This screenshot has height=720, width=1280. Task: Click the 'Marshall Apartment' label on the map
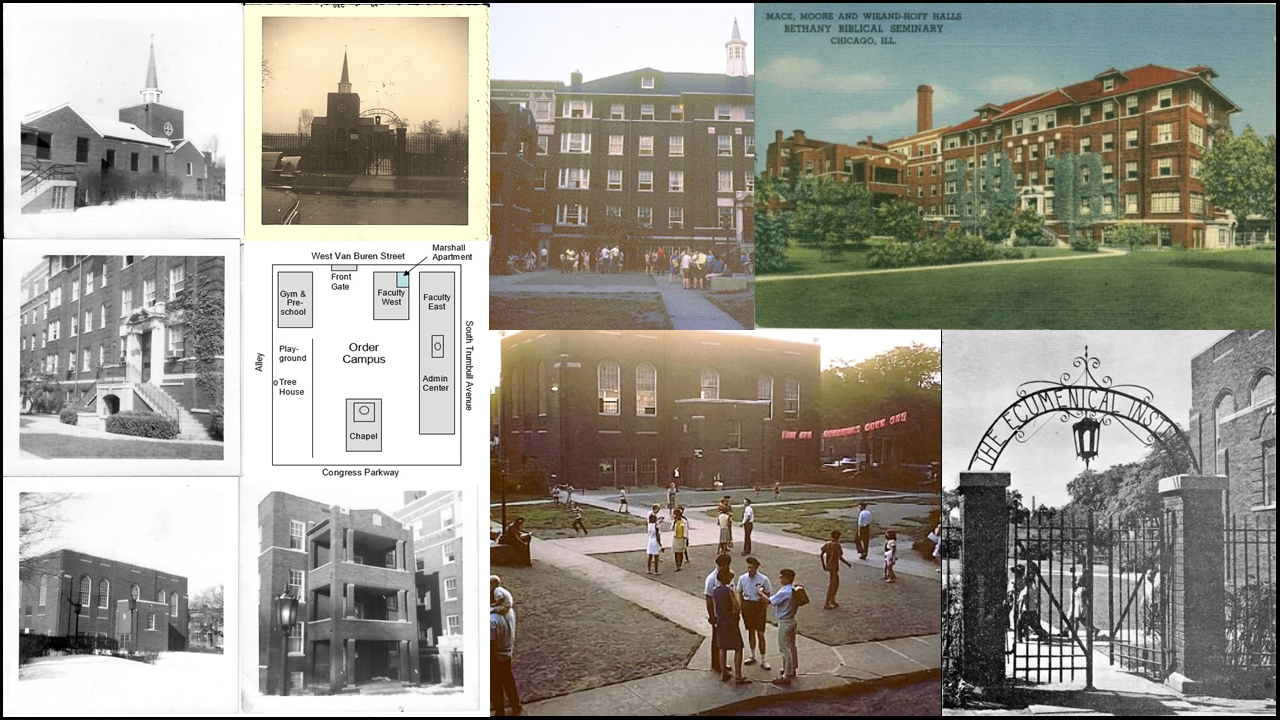pyautogui.click(x=451, y=252)
